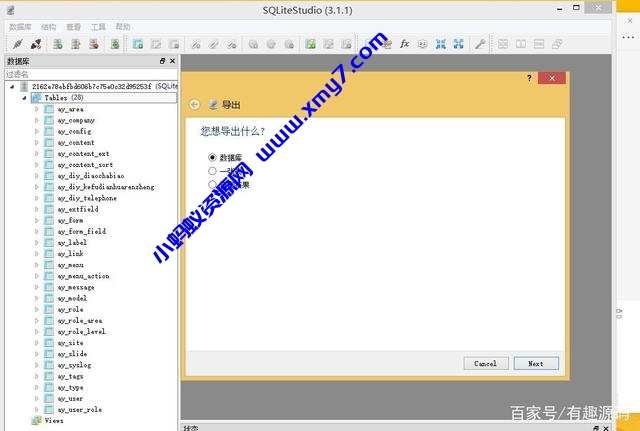Click the create view toolbar icon
The image size is (640, 431).
click(x=311, y=44)
